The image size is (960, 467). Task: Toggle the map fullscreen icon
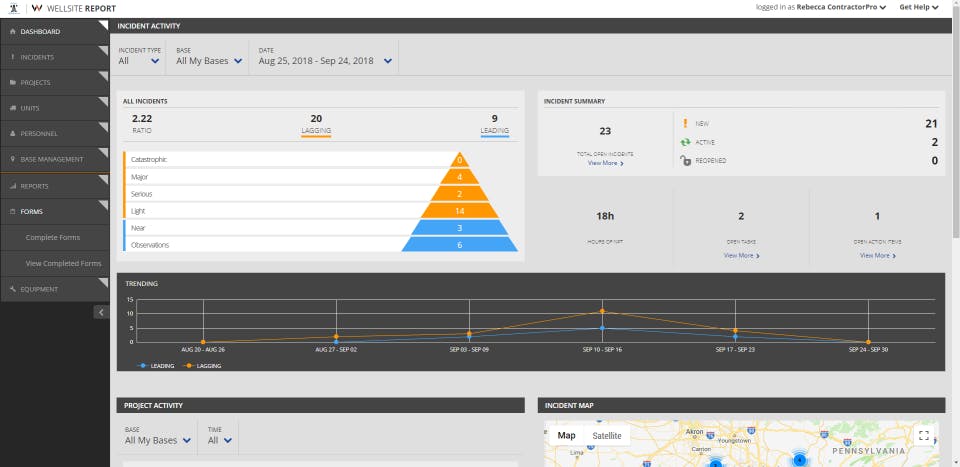[924, 436]
